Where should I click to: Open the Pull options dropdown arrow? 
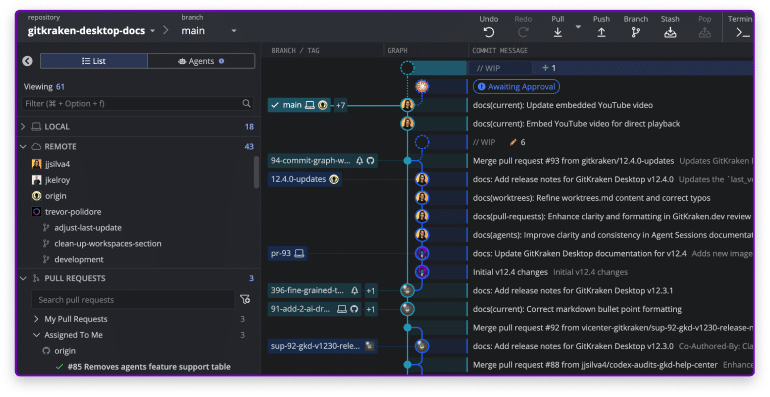pos(578,27)
